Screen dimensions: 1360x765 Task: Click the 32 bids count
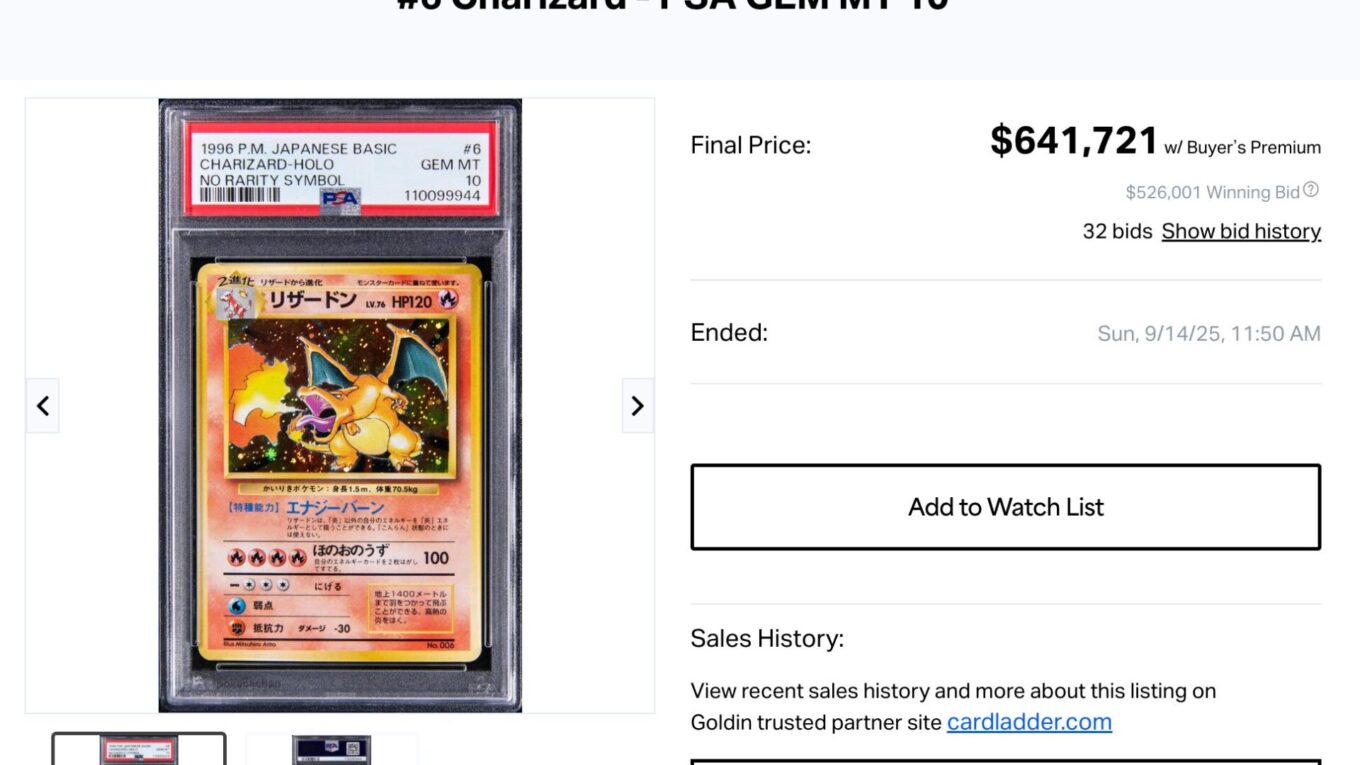1117,231
